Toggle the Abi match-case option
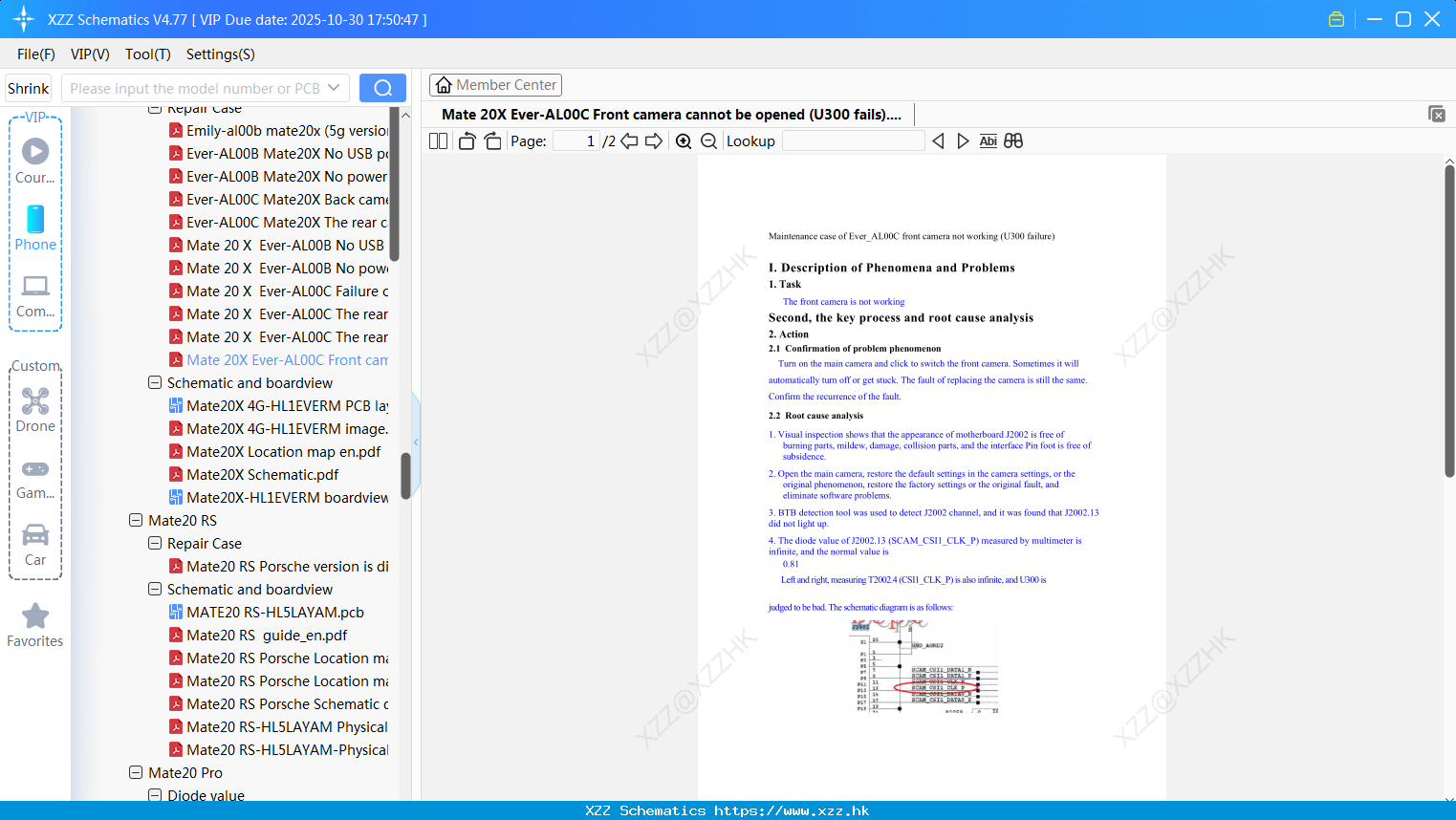 point(988,141)
